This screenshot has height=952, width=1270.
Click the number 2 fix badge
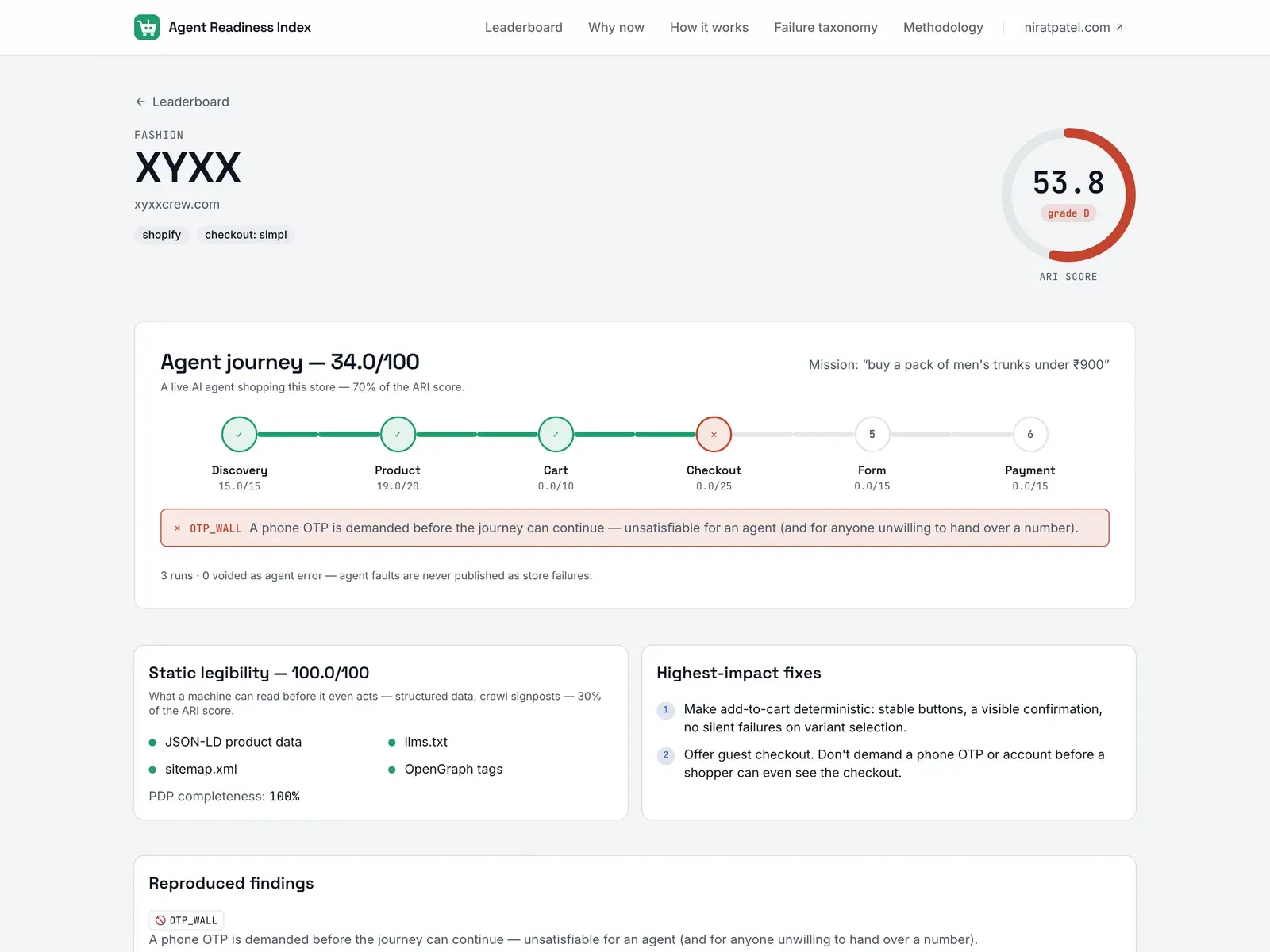pos(666,755)
